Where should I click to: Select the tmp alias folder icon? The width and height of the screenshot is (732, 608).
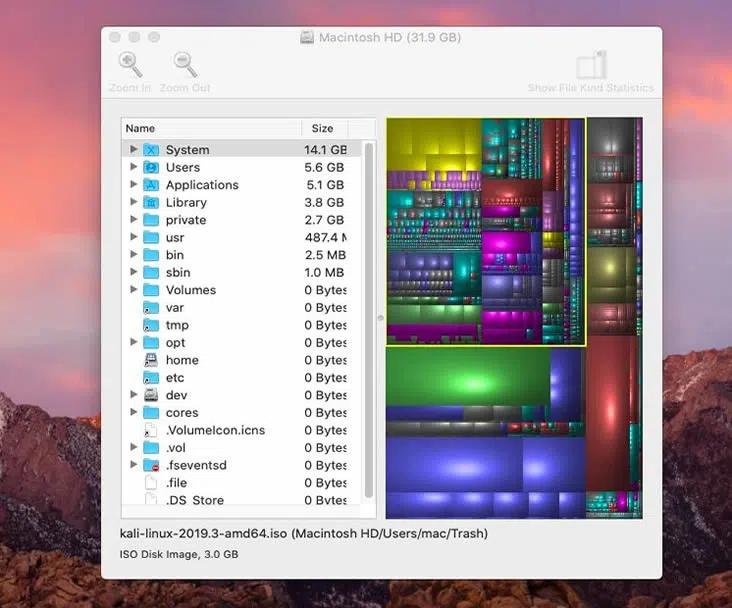tap(151, 325)
